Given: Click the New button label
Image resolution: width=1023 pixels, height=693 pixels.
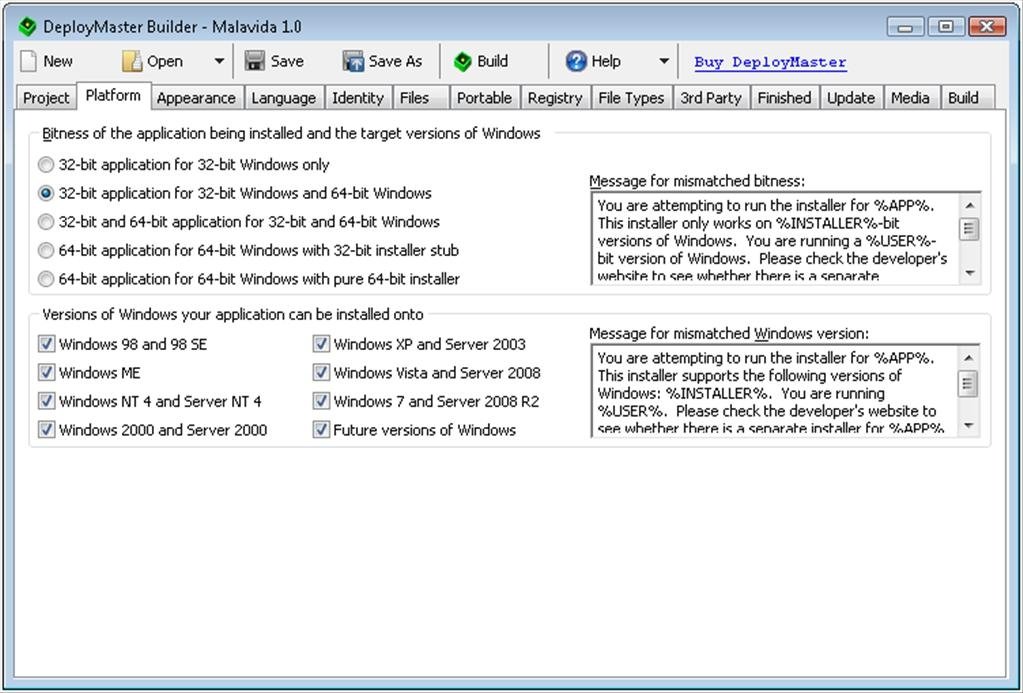Looking at the screenshot, I should 58,61.
